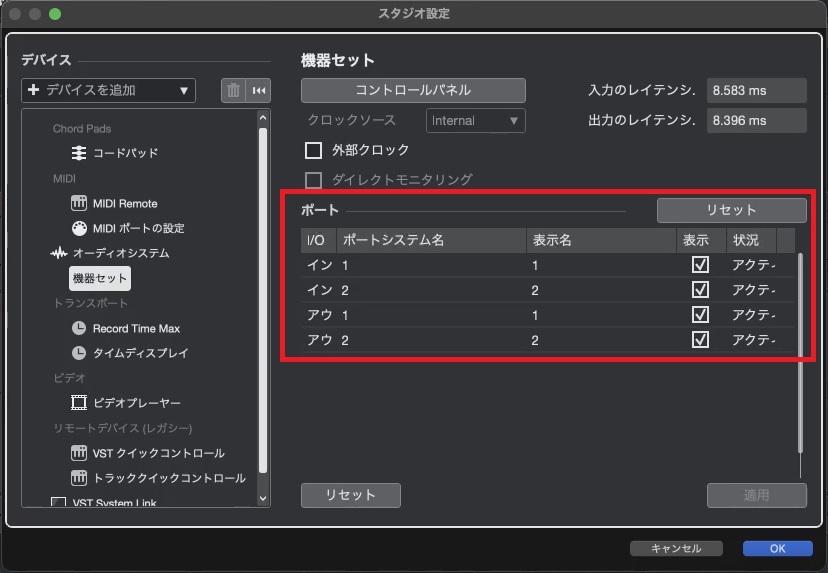Click the コントロールパネル button
The height and width of the screenshot is (573, 828).
(x=413, y=90)
